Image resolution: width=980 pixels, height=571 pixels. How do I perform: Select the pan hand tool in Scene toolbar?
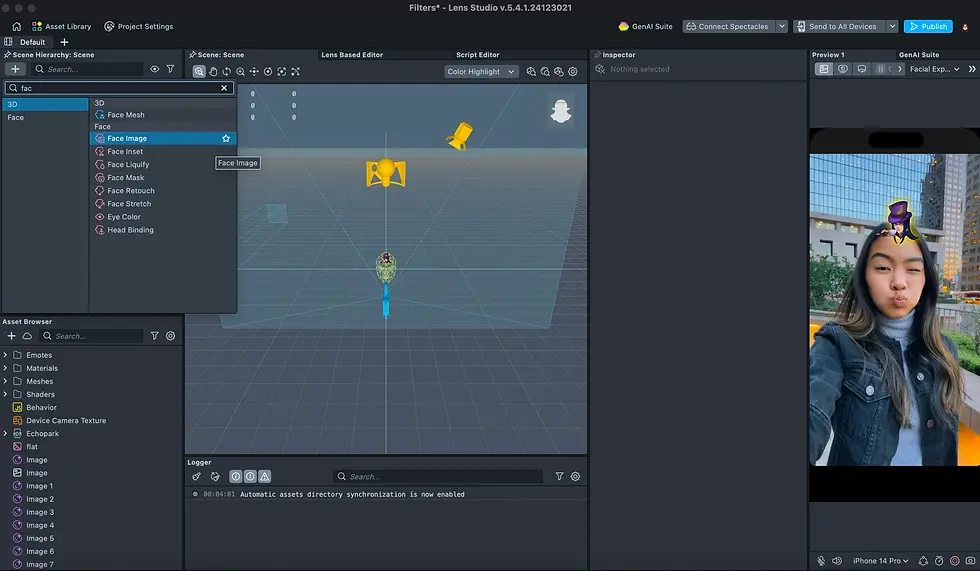pos(213,71)
